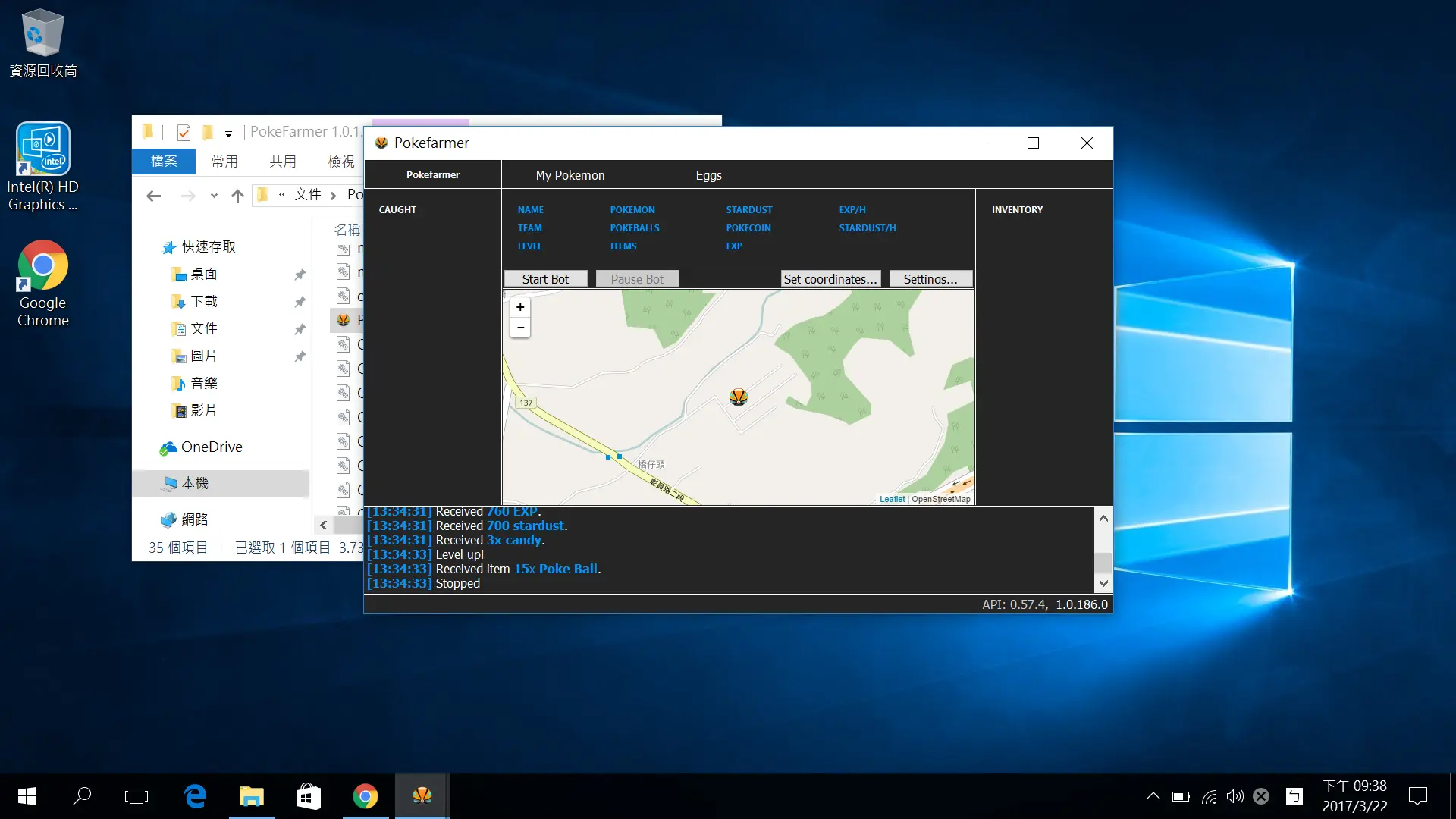Image resolution: width=1456 pixels, height=819 pixels.
Task: Select the Pokefarmer tab
Action: 433,174
